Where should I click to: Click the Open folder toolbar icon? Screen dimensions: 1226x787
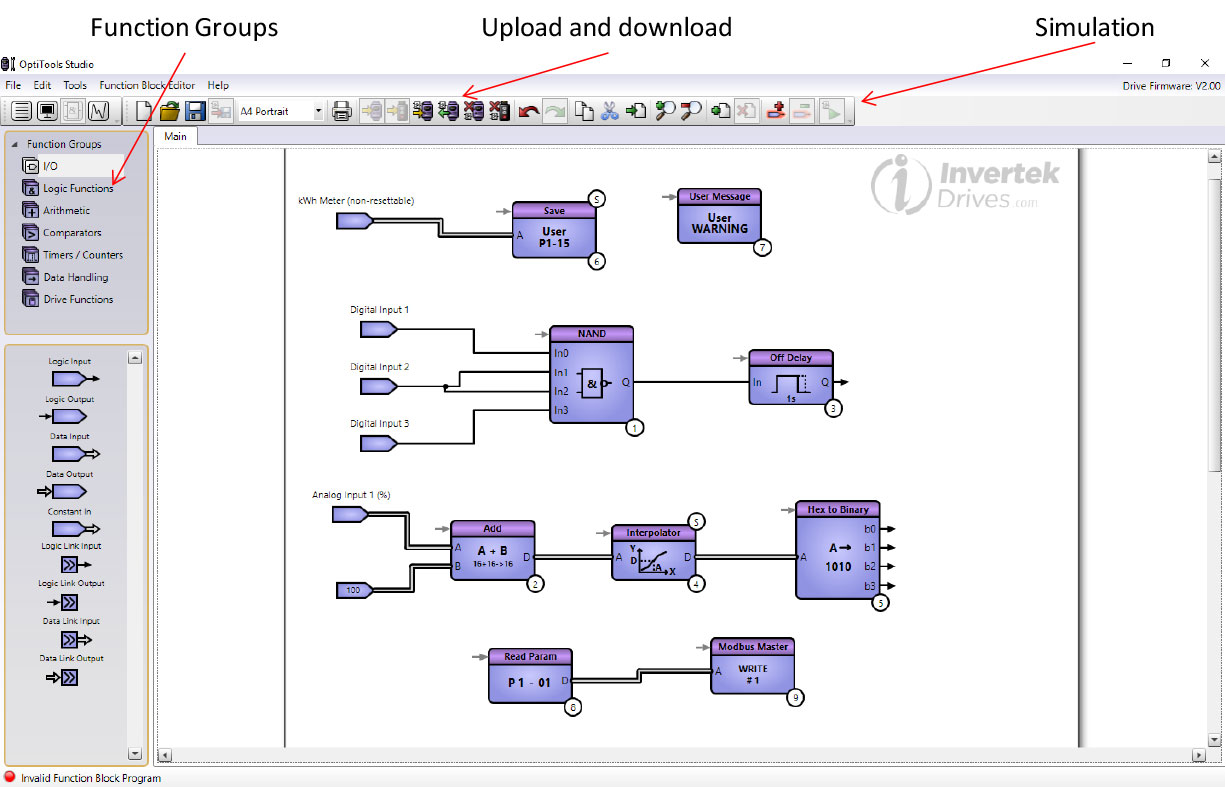click(170, 111)
